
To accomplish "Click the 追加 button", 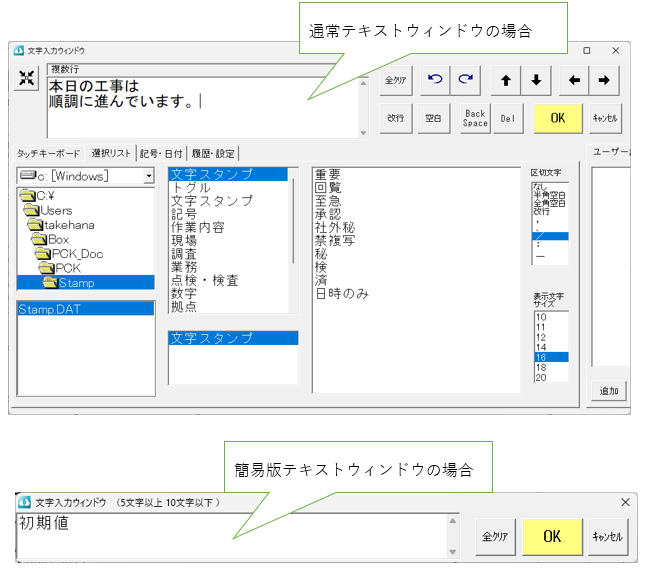I will tap(609, 391).
